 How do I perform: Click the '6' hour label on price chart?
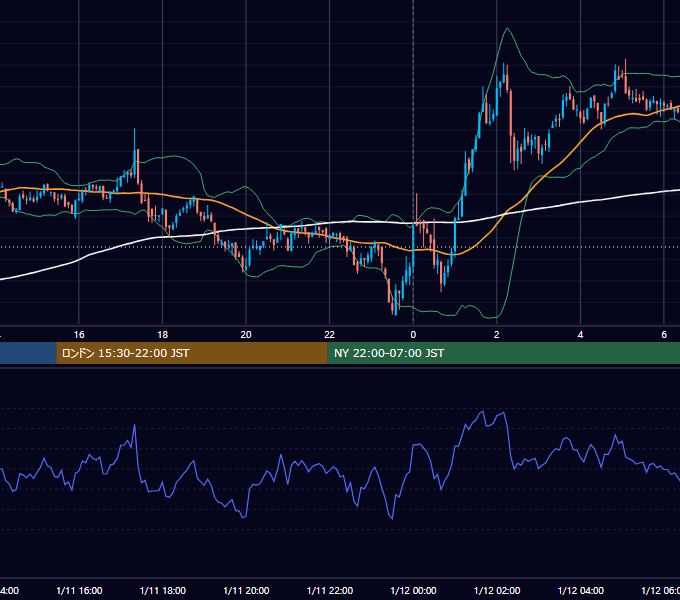664,335
